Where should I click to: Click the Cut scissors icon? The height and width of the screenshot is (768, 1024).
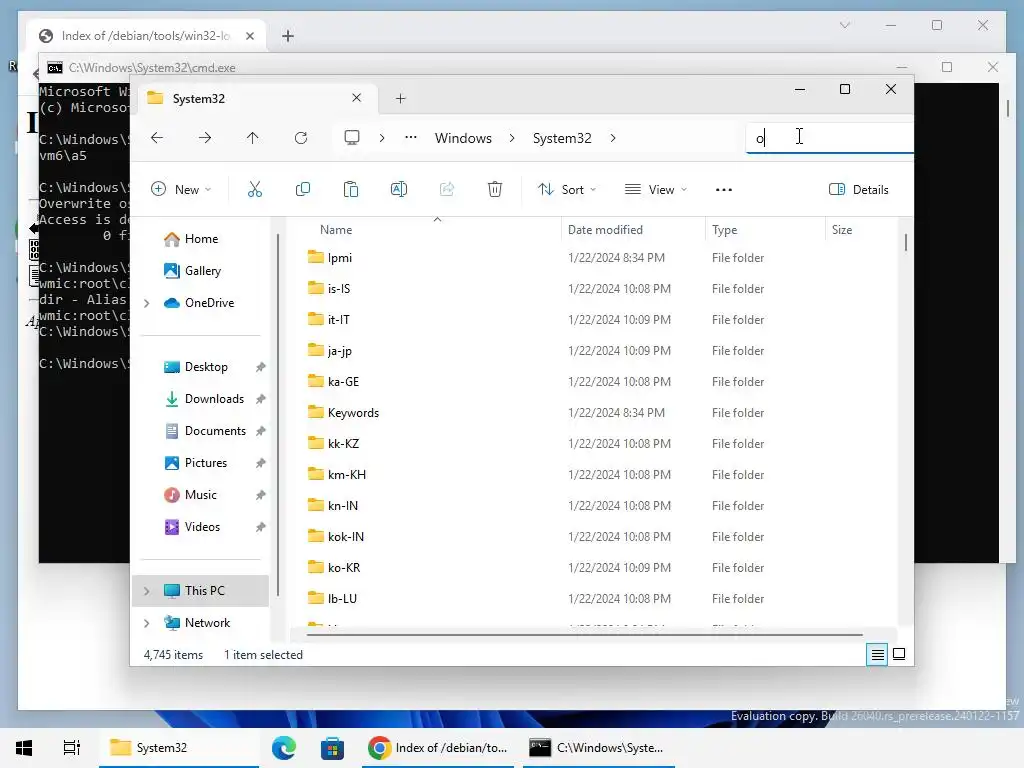[255, 189]
